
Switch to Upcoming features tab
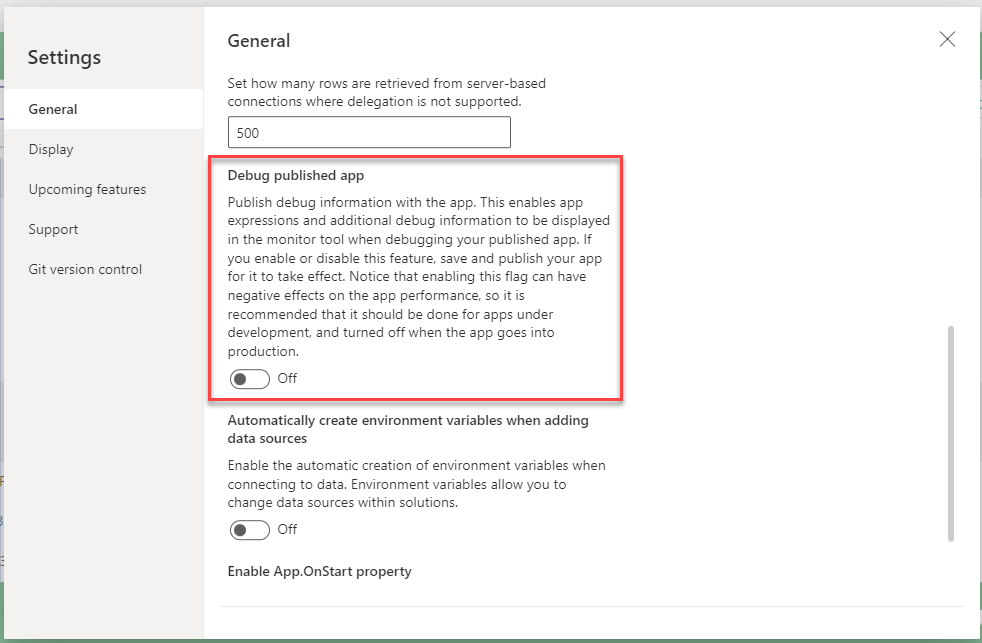tap(87, 189)
